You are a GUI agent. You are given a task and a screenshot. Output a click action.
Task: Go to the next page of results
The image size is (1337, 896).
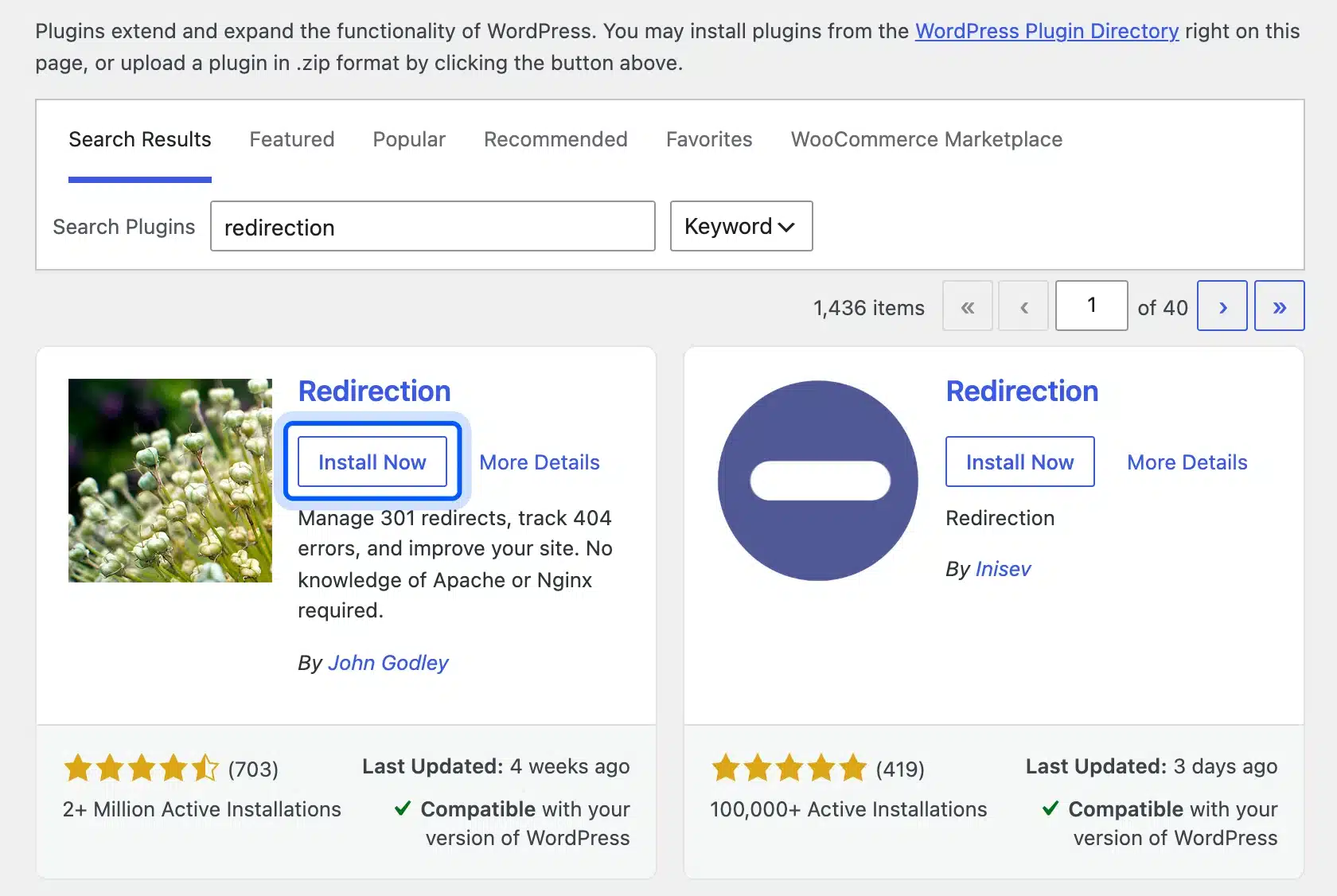[x=1222, y=306]
